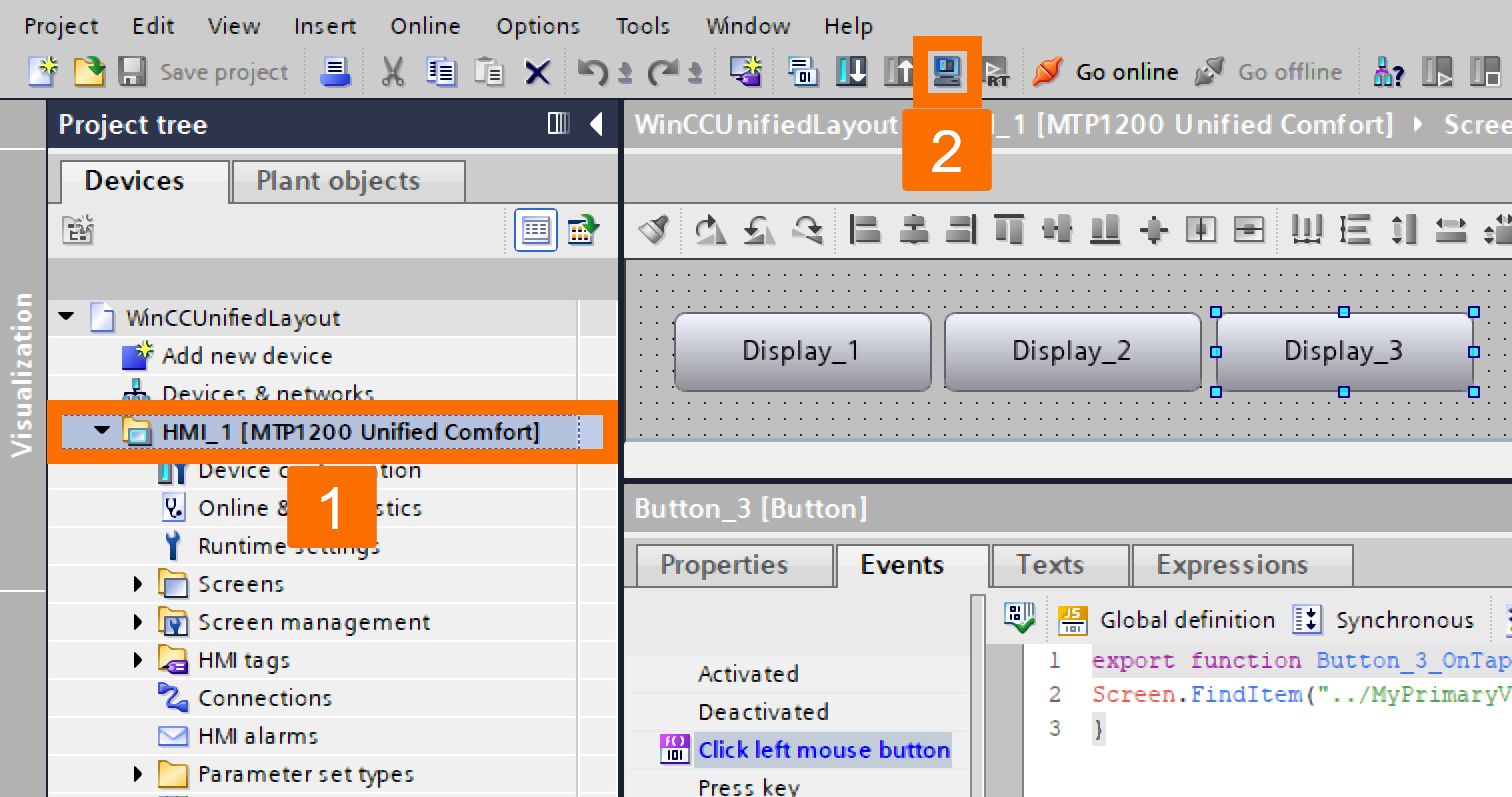Select Add new device in tree
The height and width of the screenshot is (797, 1512).
click(x=247, y=356)
